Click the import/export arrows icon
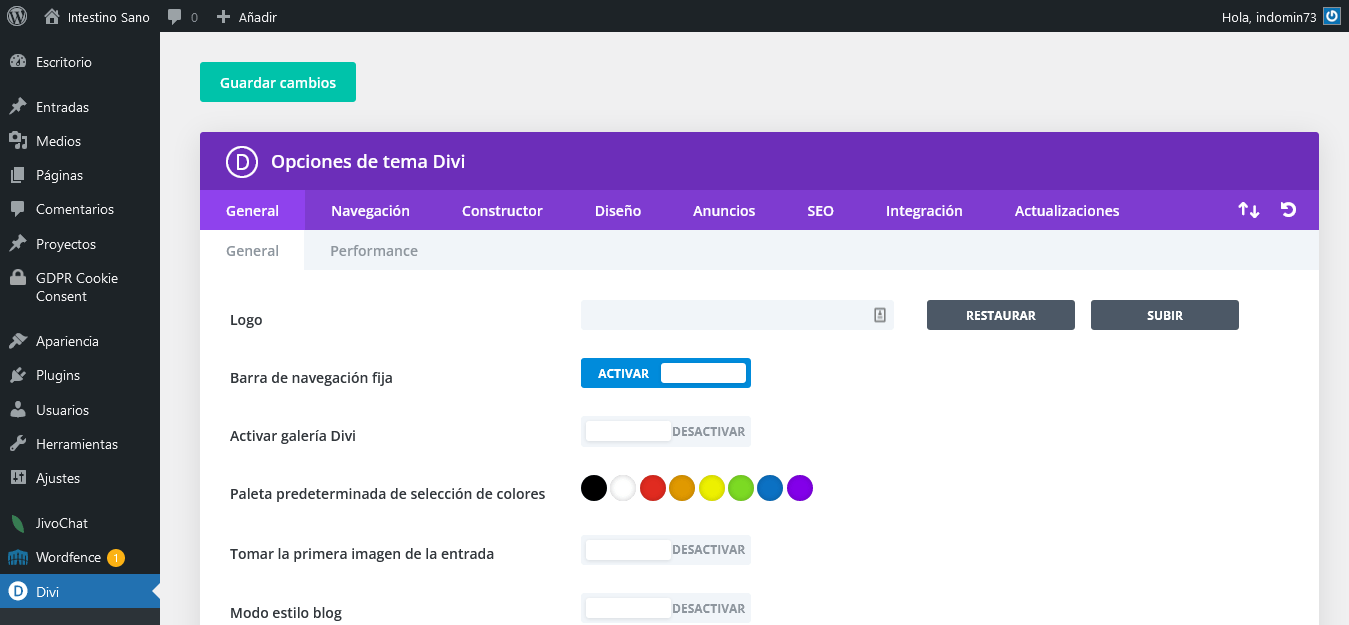 1249,210
